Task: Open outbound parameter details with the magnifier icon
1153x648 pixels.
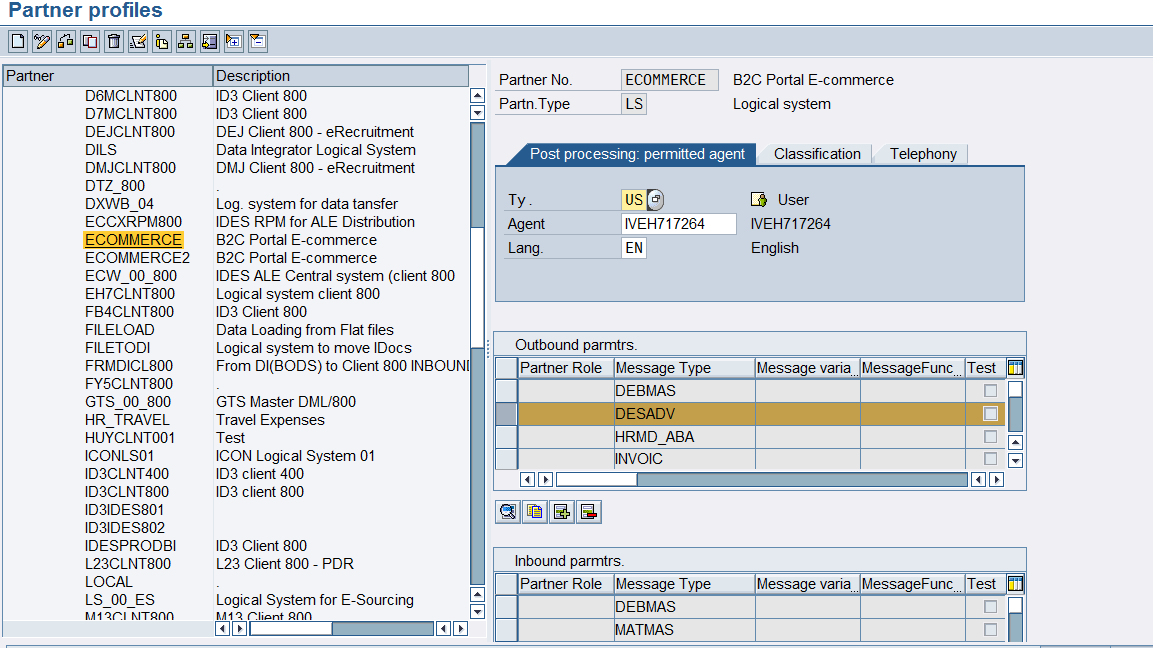Action: click(508, 512)
